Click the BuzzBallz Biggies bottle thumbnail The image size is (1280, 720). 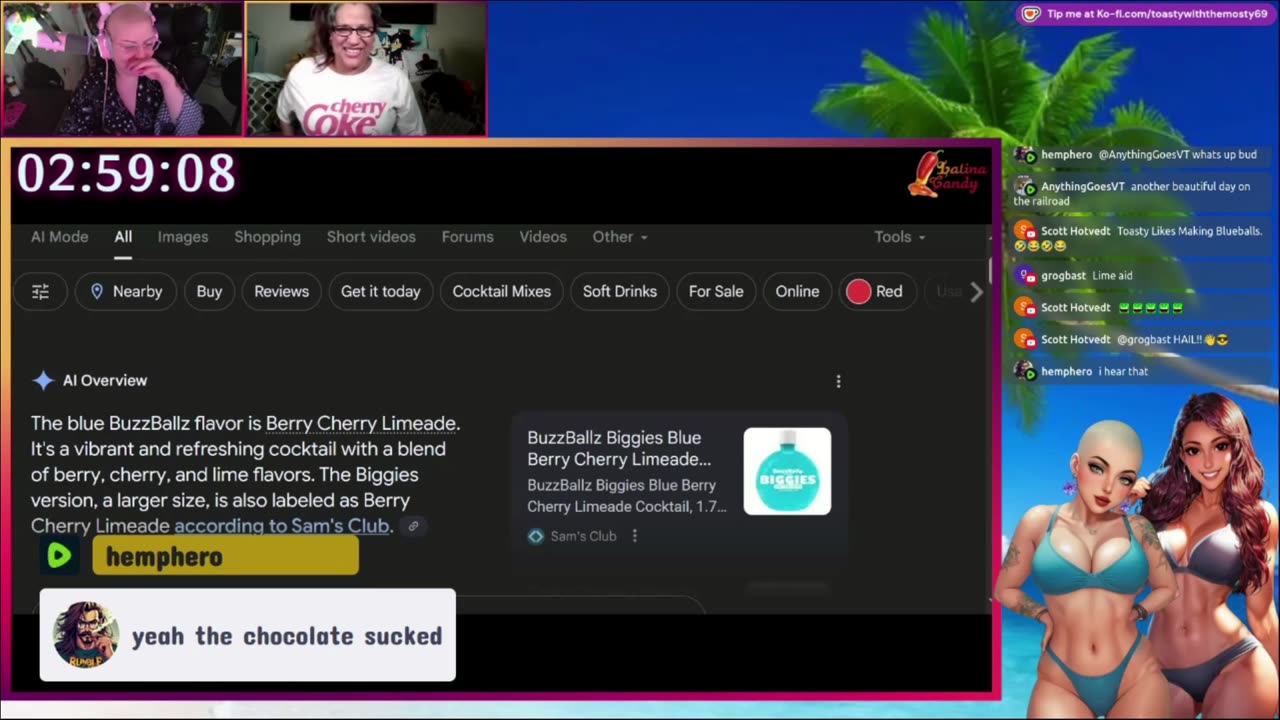coord(787,471)
